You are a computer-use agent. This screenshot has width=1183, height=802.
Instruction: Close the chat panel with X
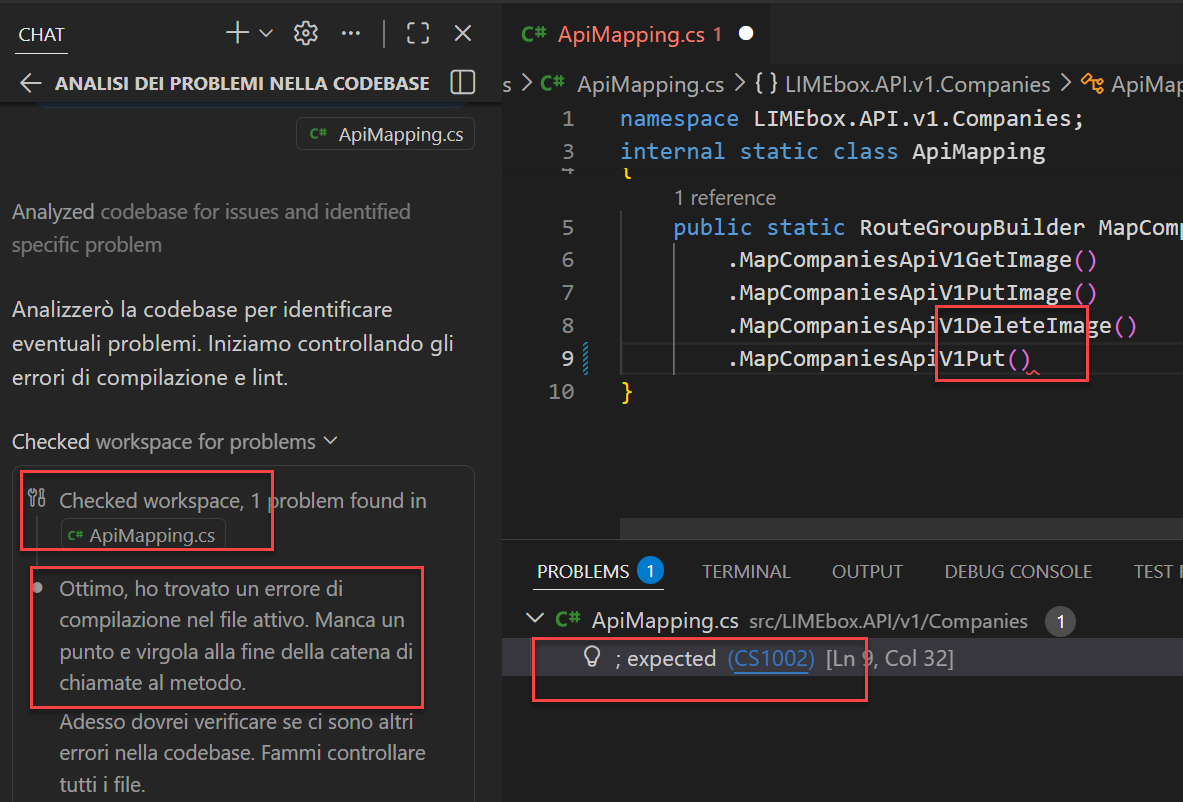coord(463,33)
